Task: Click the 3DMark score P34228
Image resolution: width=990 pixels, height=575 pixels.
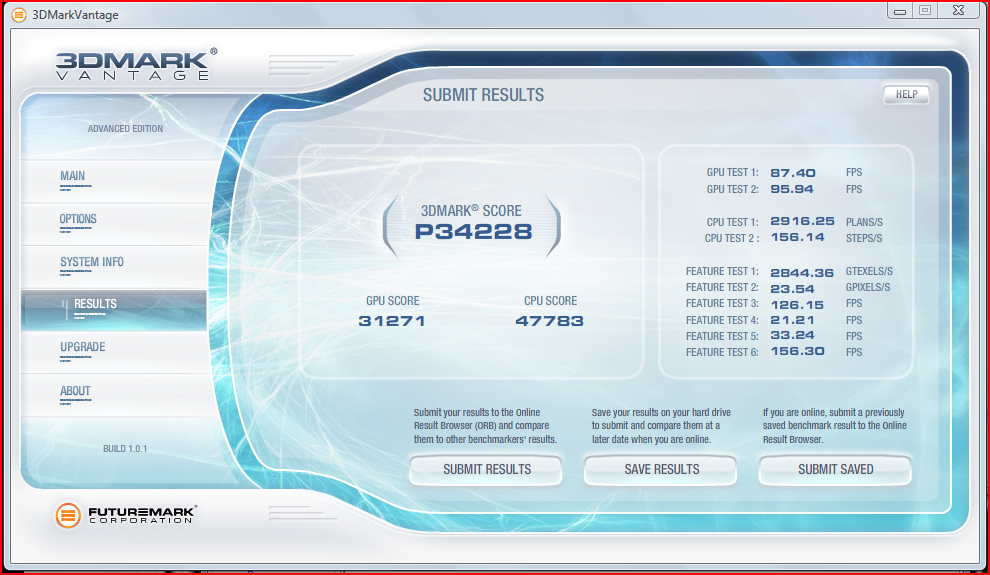Action: click(x=473, y=232)
